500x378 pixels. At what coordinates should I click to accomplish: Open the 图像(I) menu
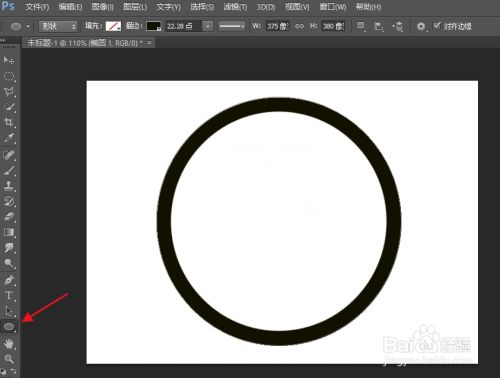click(103, 7)
